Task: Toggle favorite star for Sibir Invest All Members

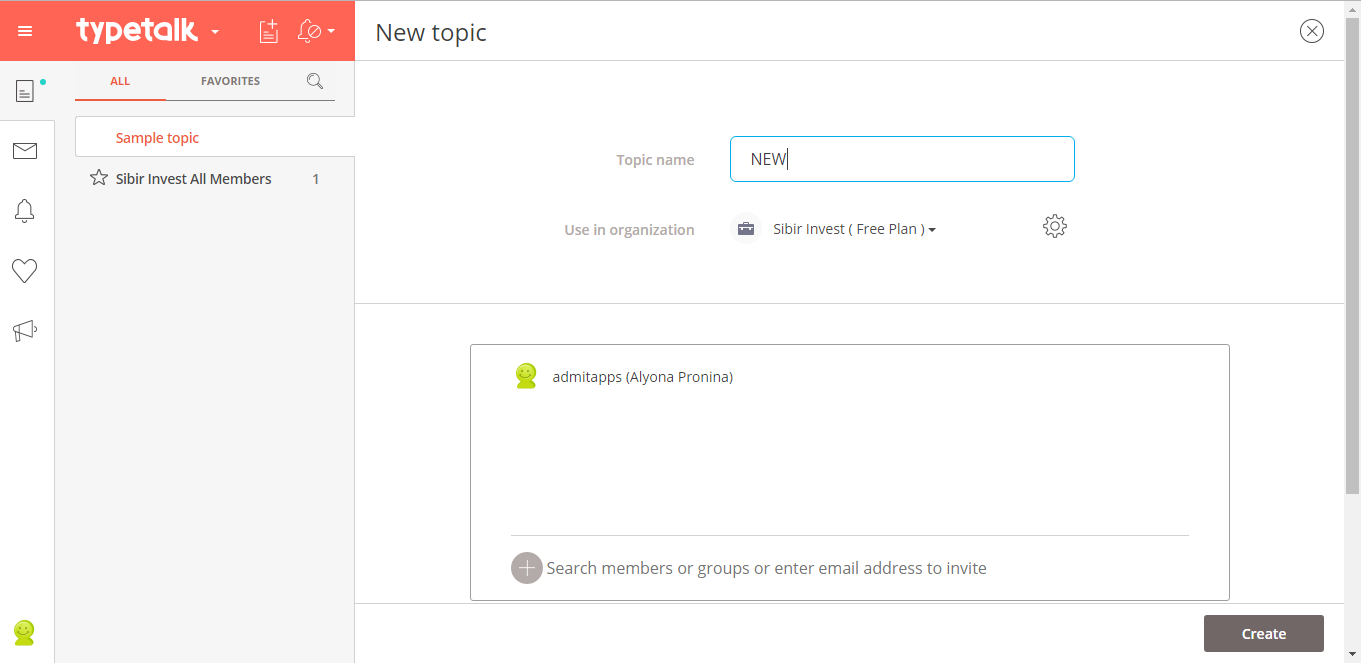Action: point(99,178)
